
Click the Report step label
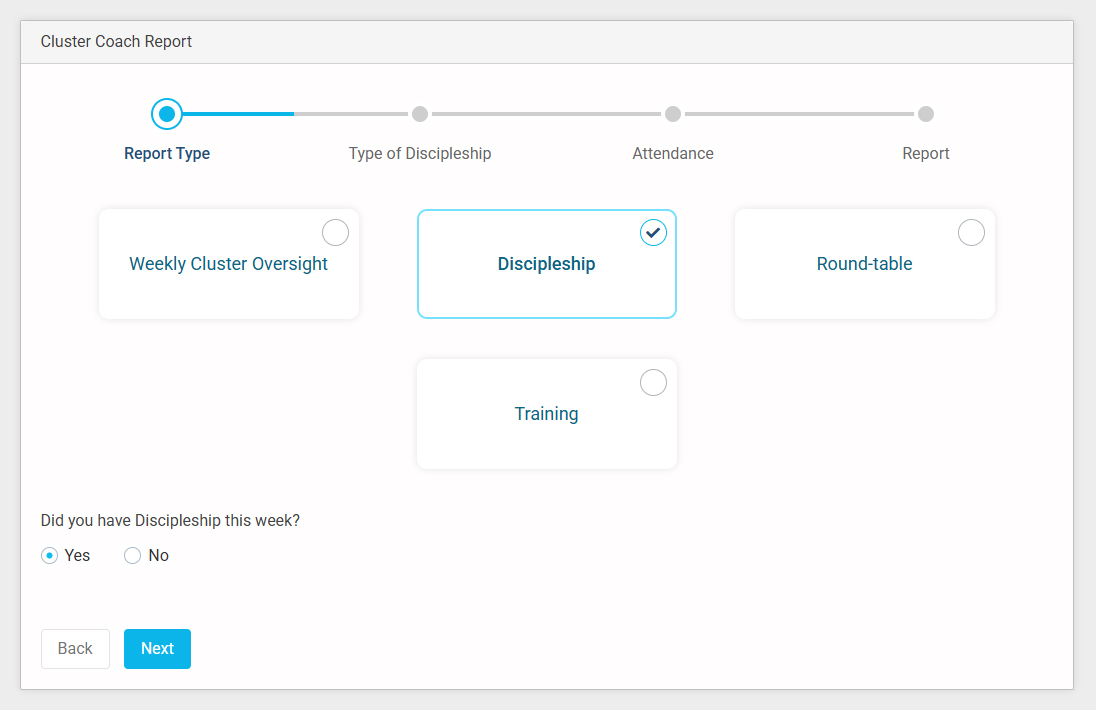click(926, 154)
